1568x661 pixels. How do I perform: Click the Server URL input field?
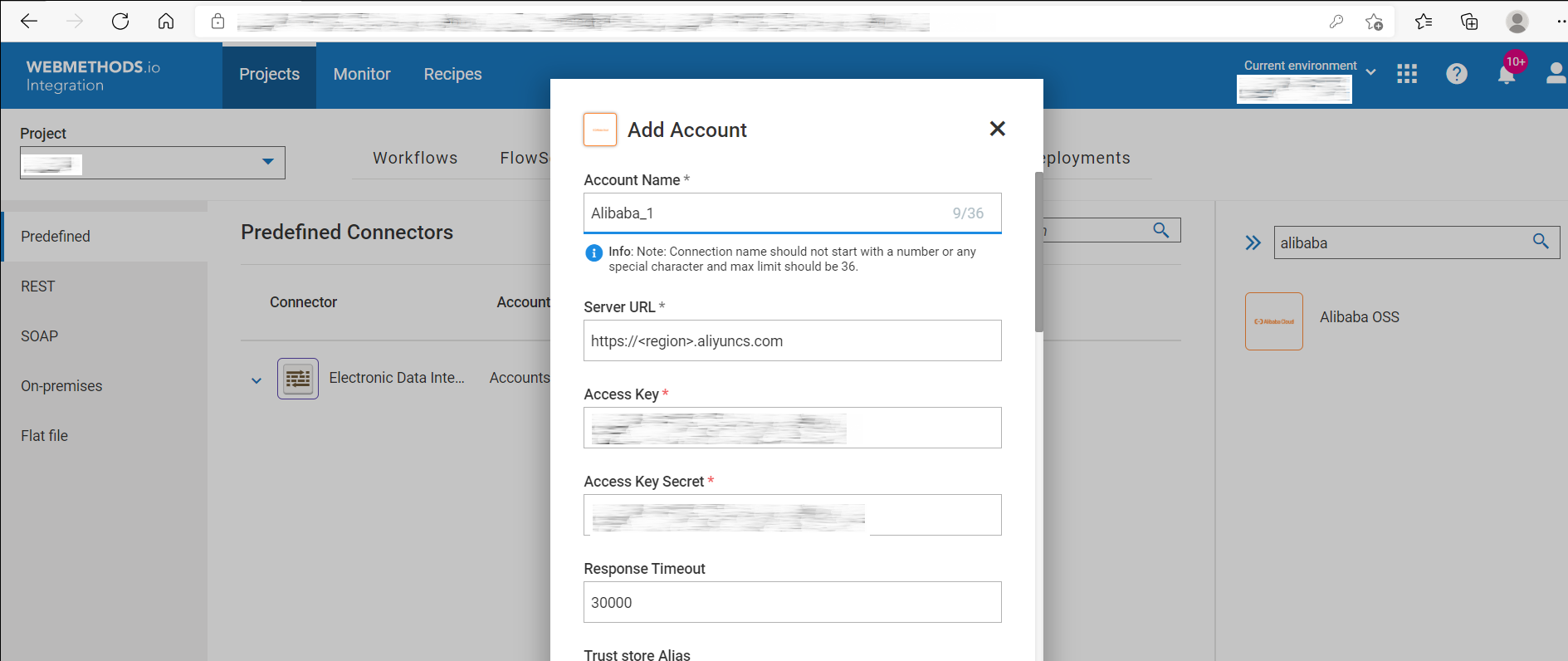[x=792, y=341]
